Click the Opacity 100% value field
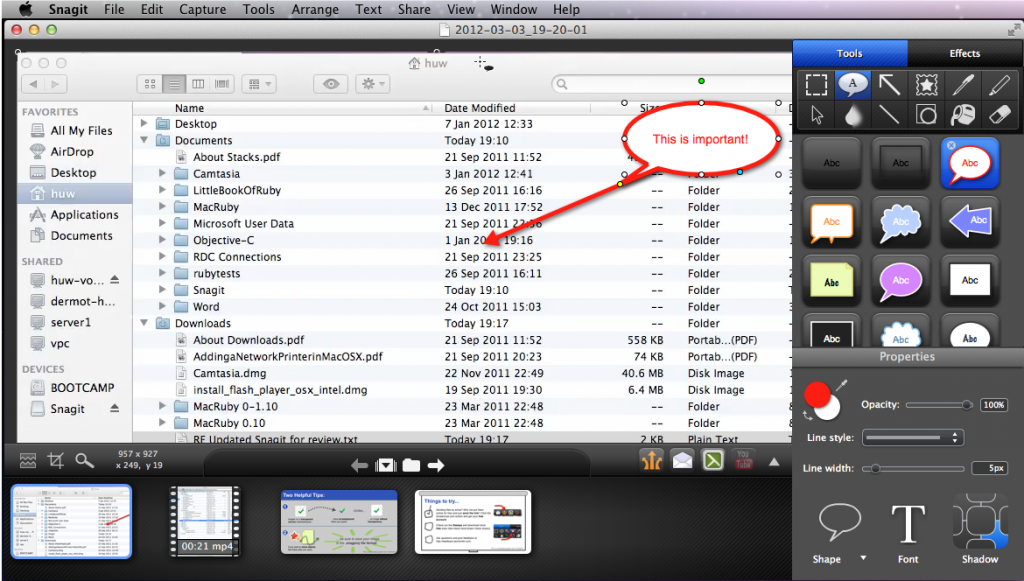 993,405
